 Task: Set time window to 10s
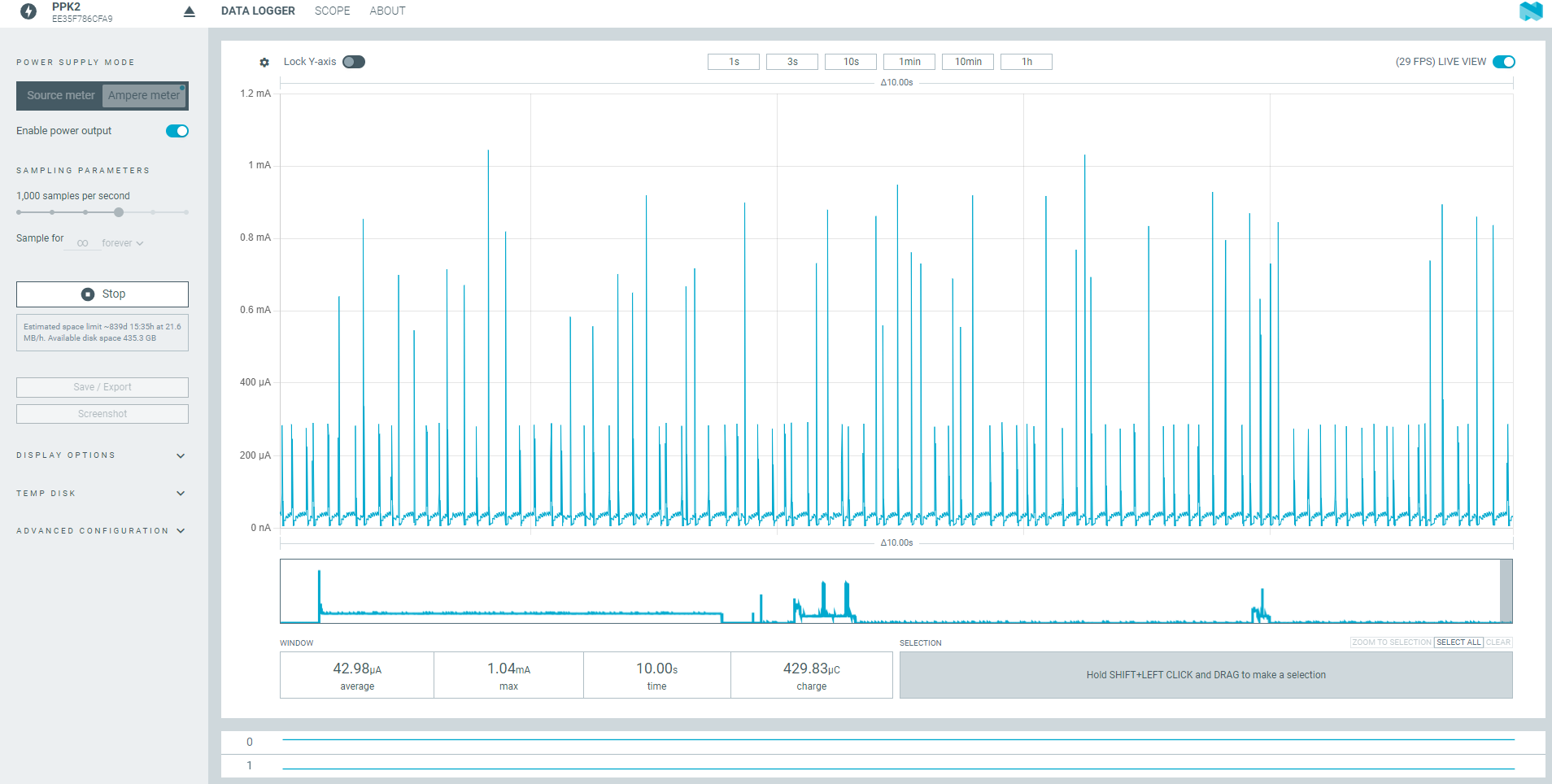[x=851, y=62]
